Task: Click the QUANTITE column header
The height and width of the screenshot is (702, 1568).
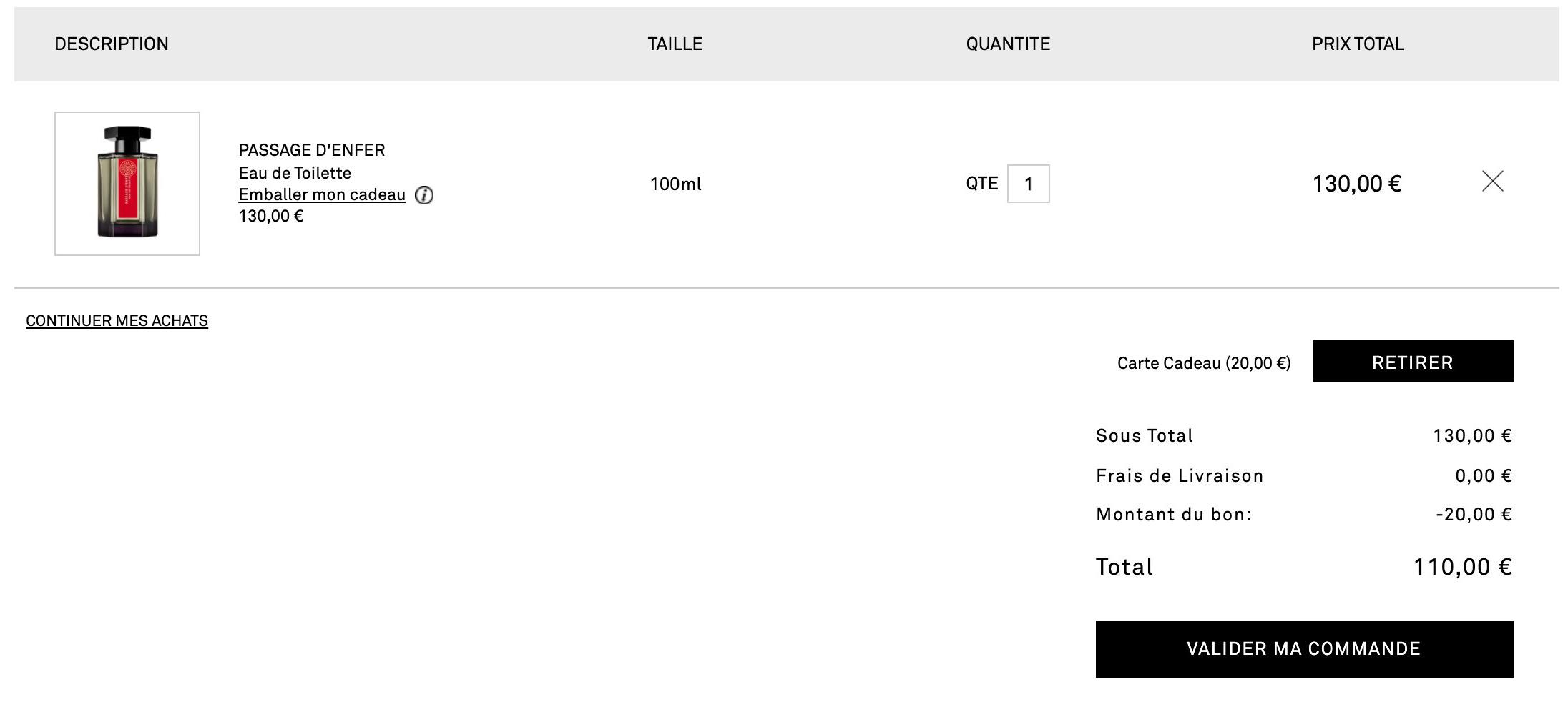Action: tap(1007, 44)
